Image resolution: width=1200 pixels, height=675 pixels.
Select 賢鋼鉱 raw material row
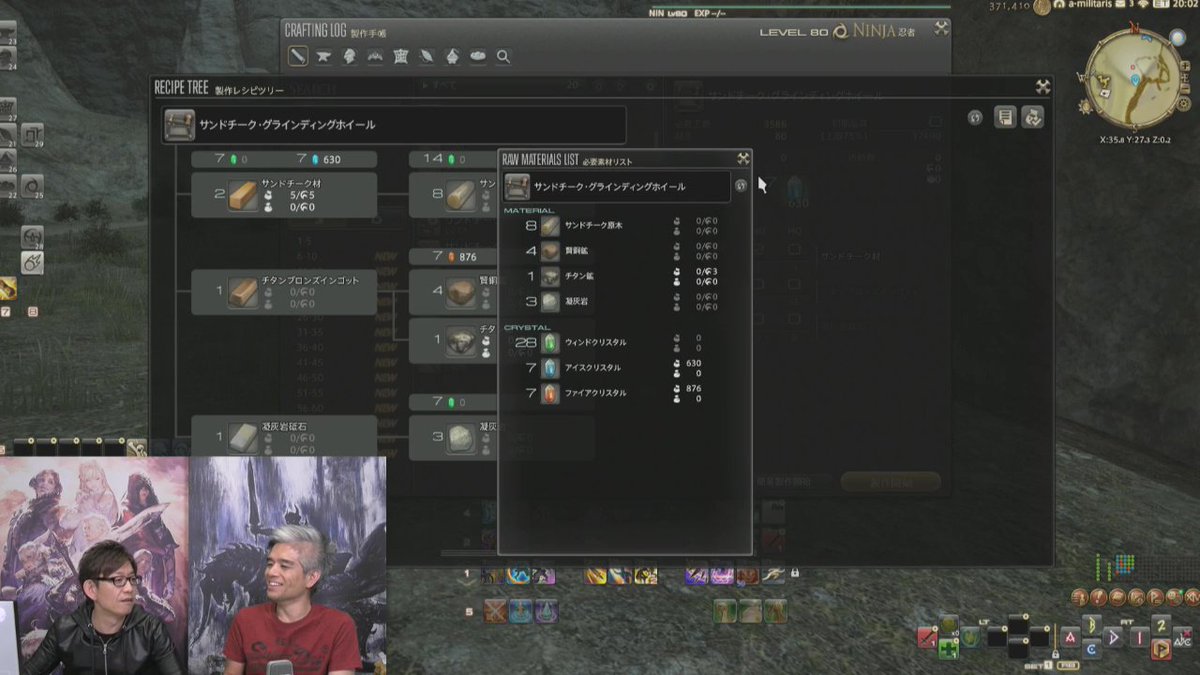(x=626, y=251)
